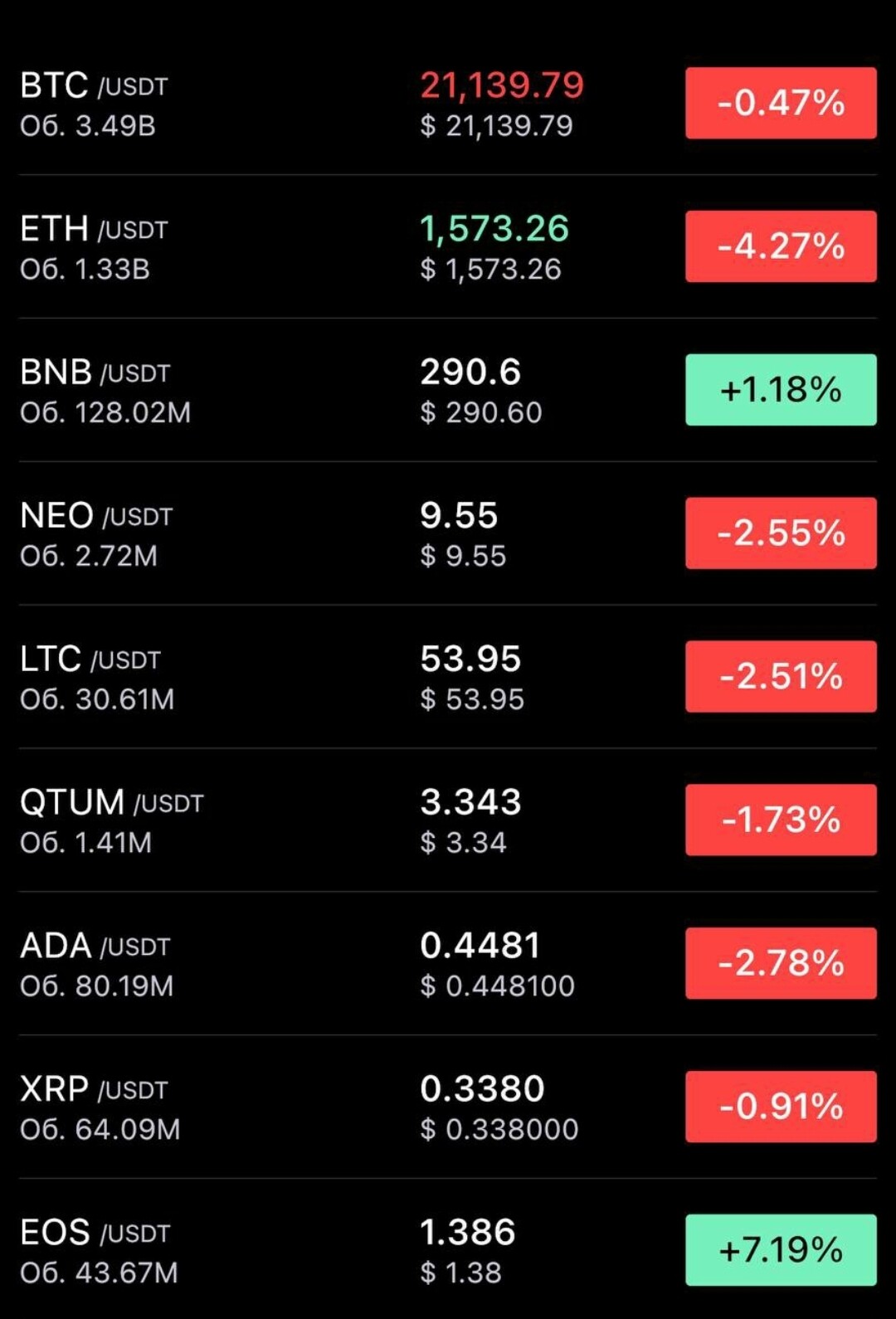Image resolution: width=896 pixels, height=1319 pixels.
Task: Open the LTC/USDT trading pair
Action: click(448, 677)
